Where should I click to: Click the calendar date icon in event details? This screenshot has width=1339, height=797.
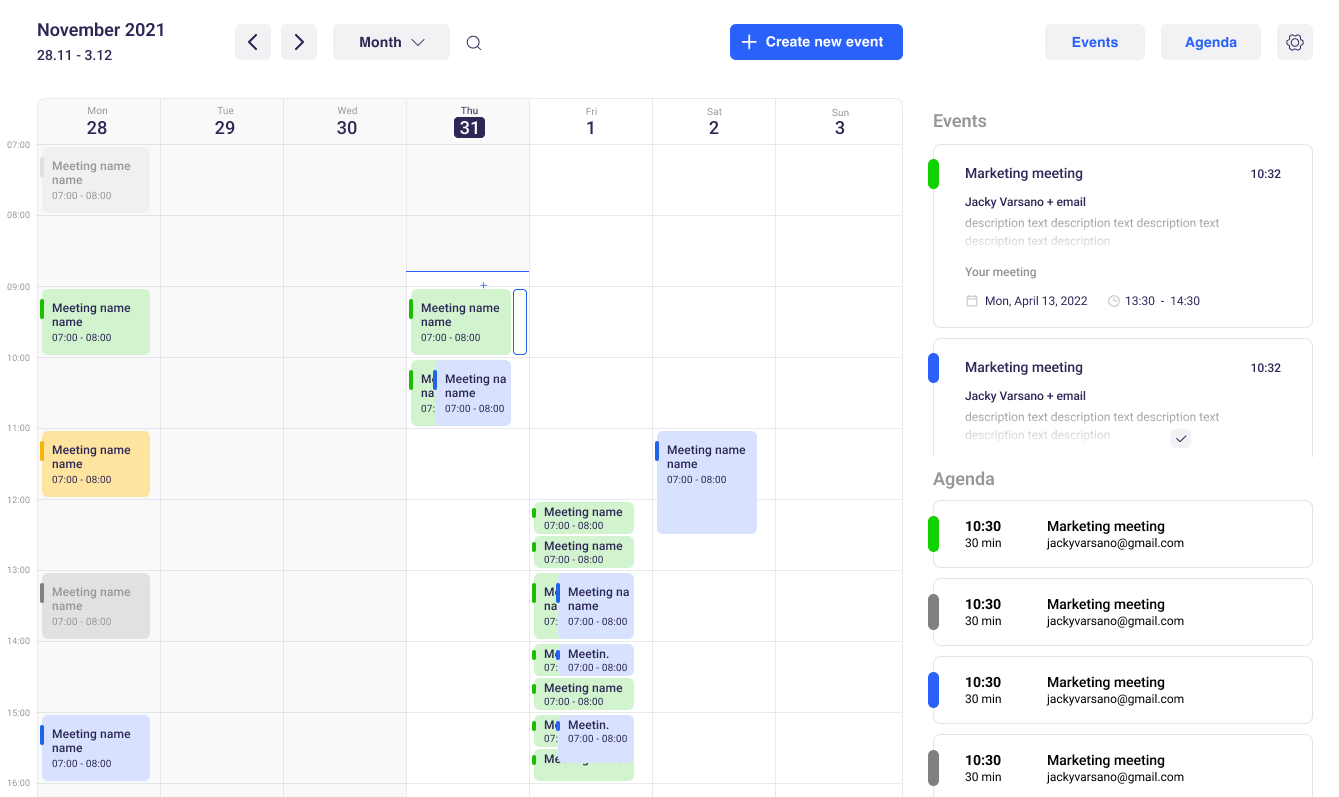(x=971, y=300)
